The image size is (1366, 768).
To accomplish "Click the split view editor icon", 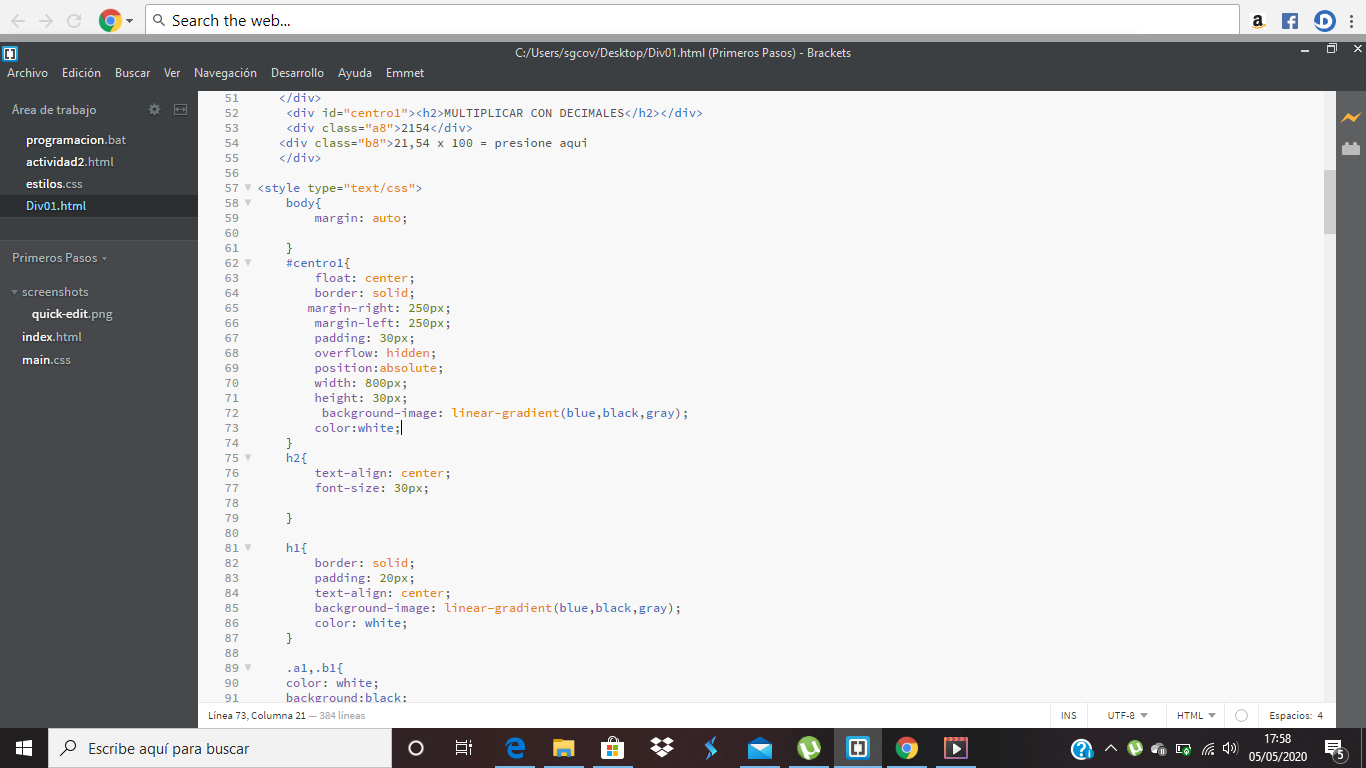I will (x=181, y=110).
